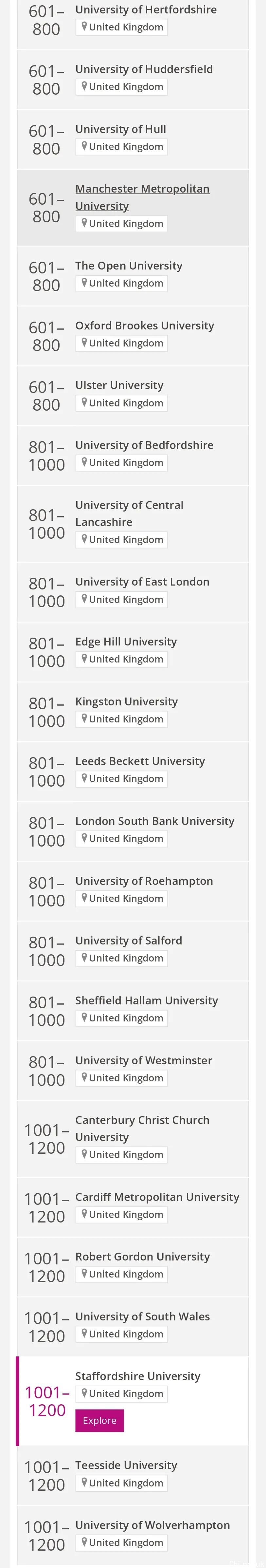Viewport: 266px width, 1568px height.
Task: Click the location pin icon under Staffordshire University
Action: tap(84, 1393)
